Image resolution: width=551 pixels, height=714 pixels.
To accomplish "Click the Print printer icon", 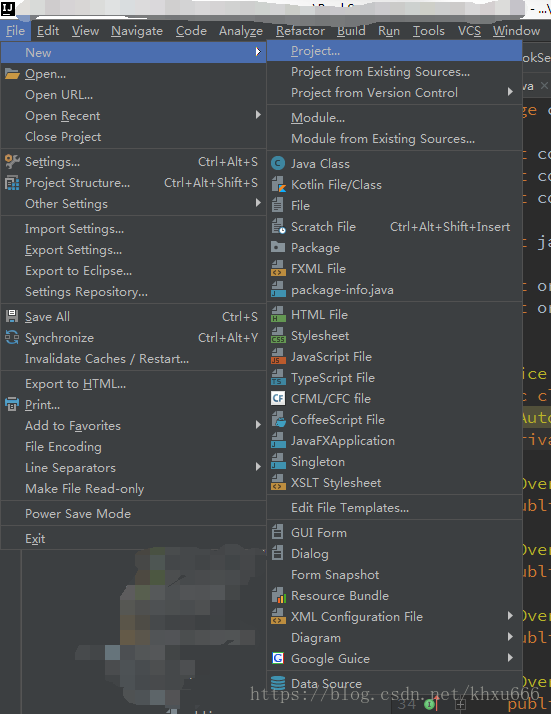I will click(12, 404).
